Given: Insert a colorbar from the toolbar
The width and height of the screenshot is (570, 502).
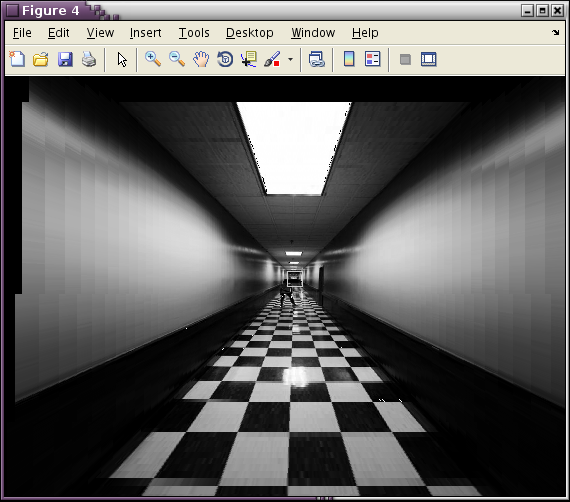Looking at the screenshot, I should pyautogui.click(x=349, y=59).
